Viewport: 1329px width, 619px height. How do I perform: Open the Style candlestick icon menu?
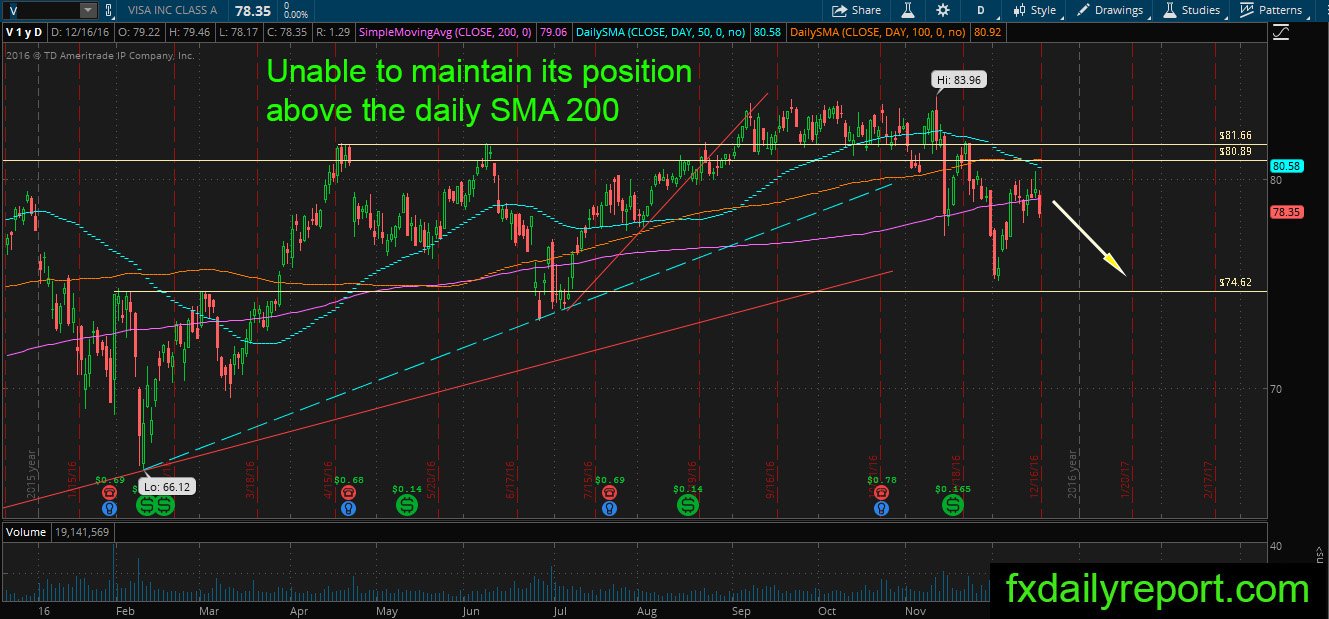pyautogui.click(x=1034, y=10)
